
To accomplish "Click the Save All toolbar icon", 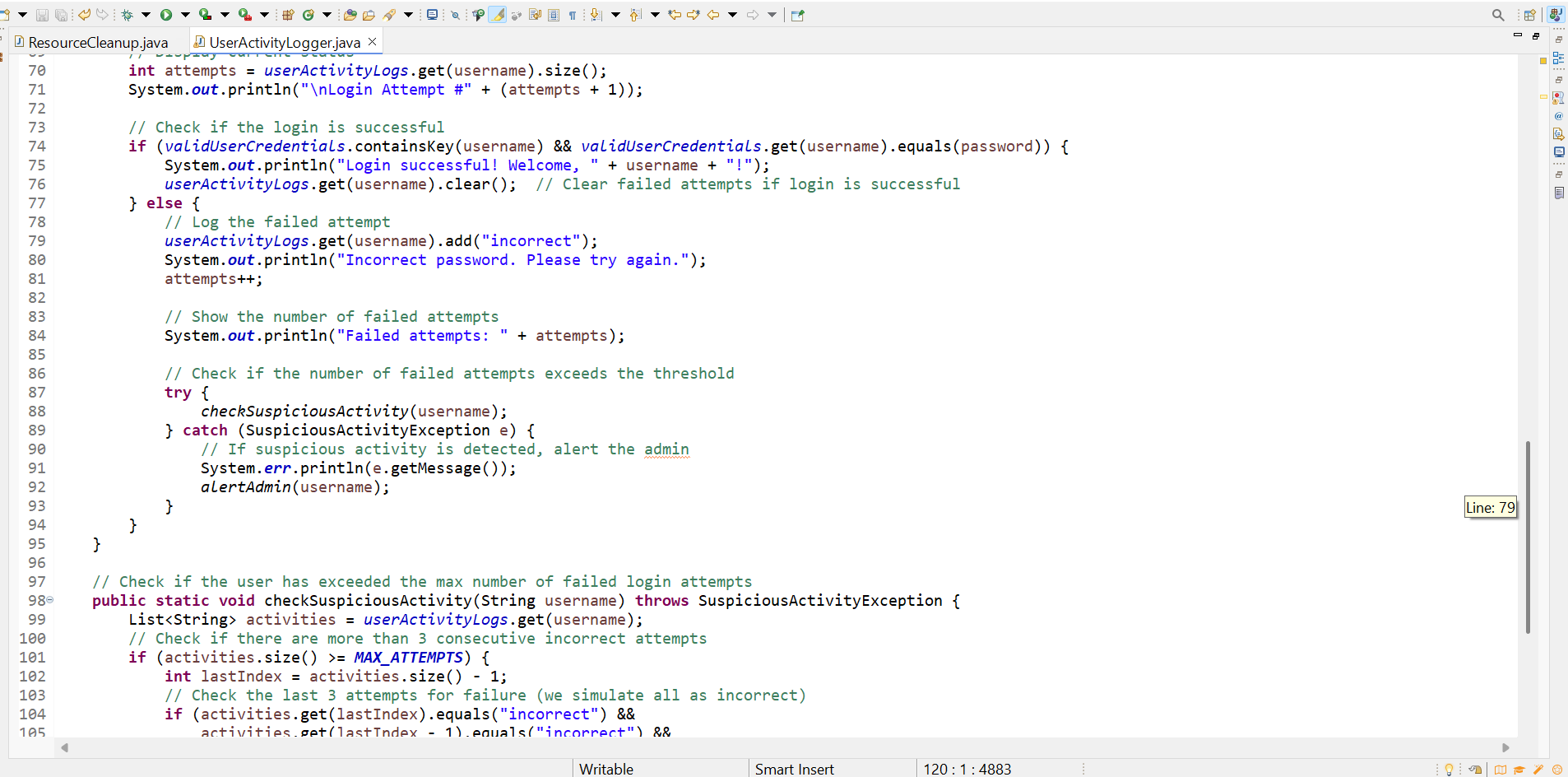I will [61, 15].
